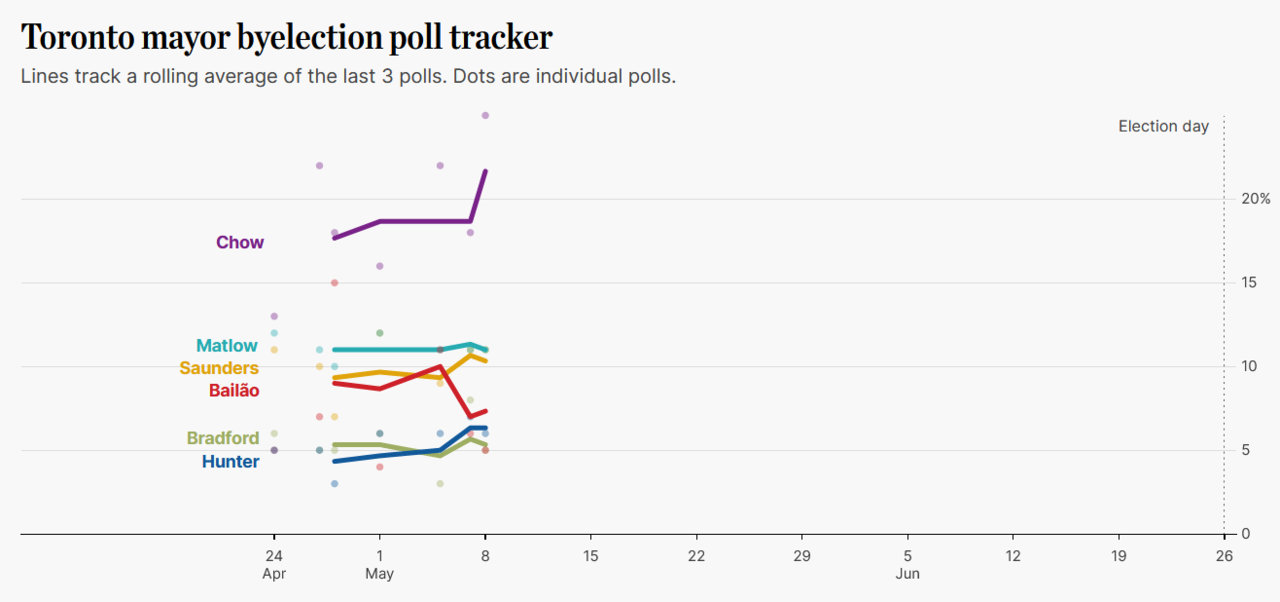The width and height of the screenshot is (1280, 602).
Task: Select the 5 Jun date tick label
Action: [x=907, y=565]
